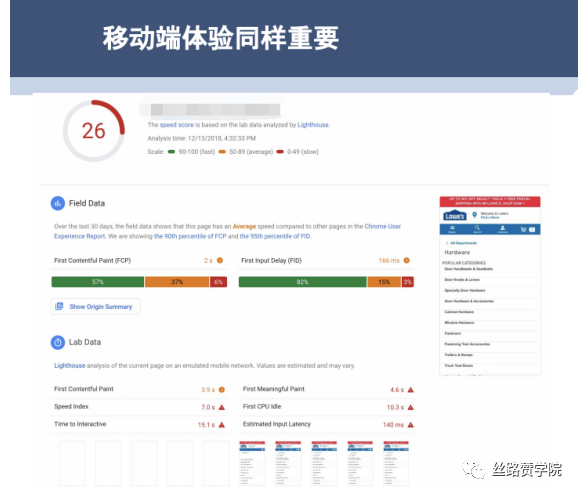Click the Show Origin Summary button
The image size is (580, 495).
pyautogui.click(x=95, y=307)
